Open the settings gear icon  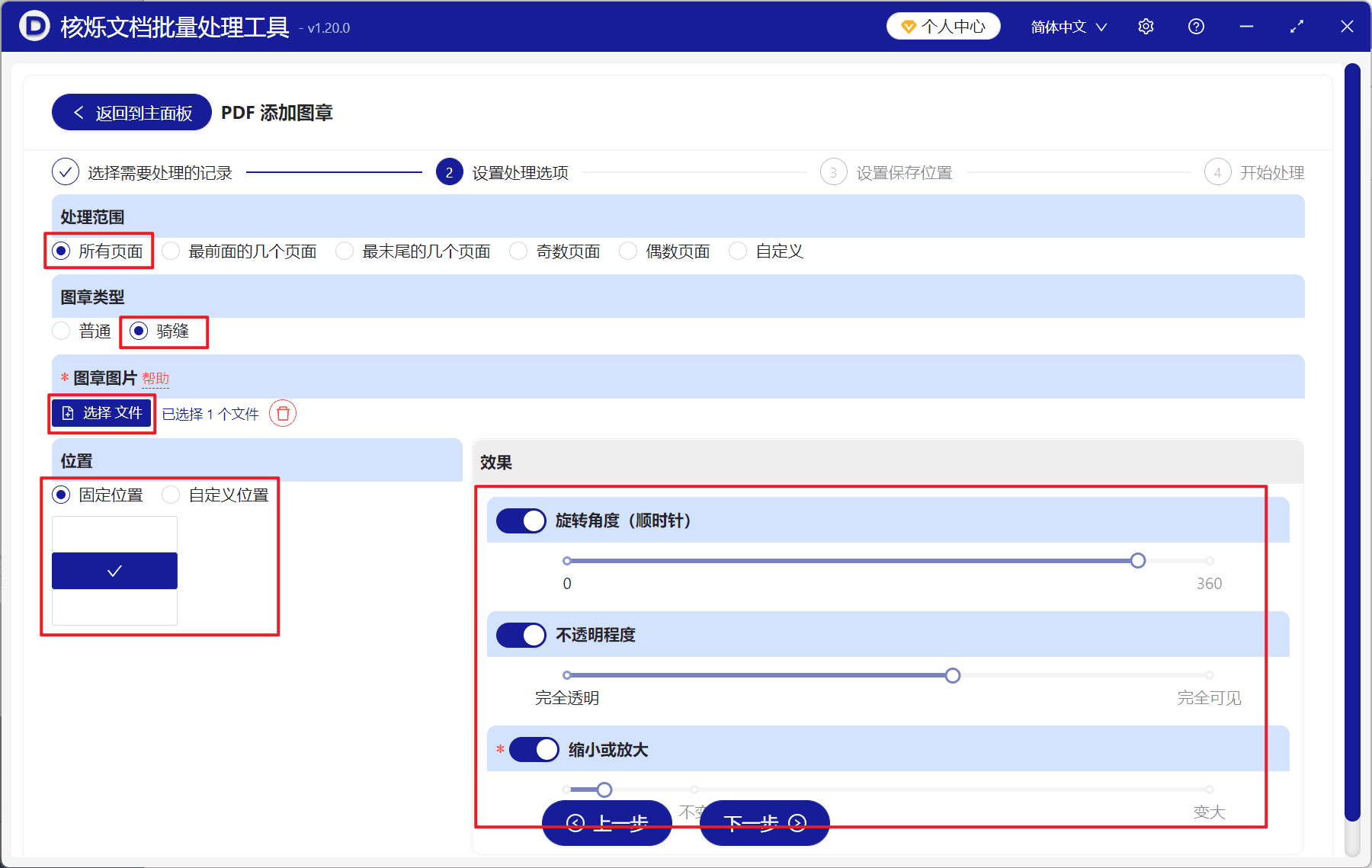pyautogui.click(x=1146, y=26)
